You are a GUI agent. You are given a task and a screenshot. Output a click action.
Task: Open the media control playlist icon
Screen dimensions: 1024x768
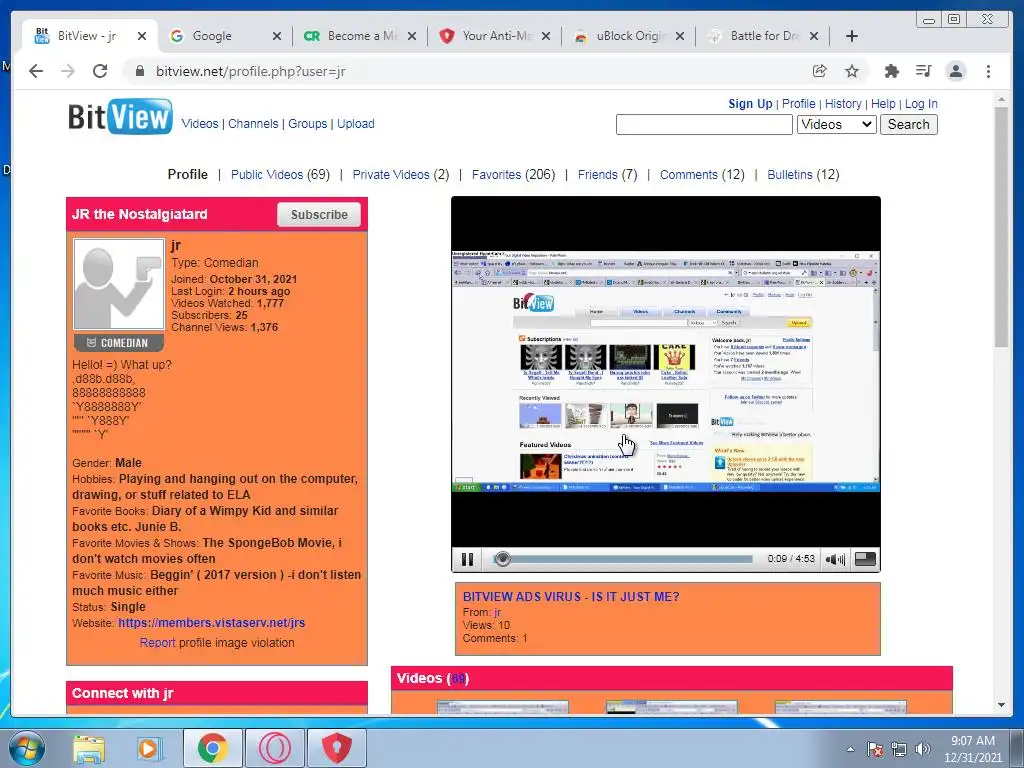tap(923, 71)
